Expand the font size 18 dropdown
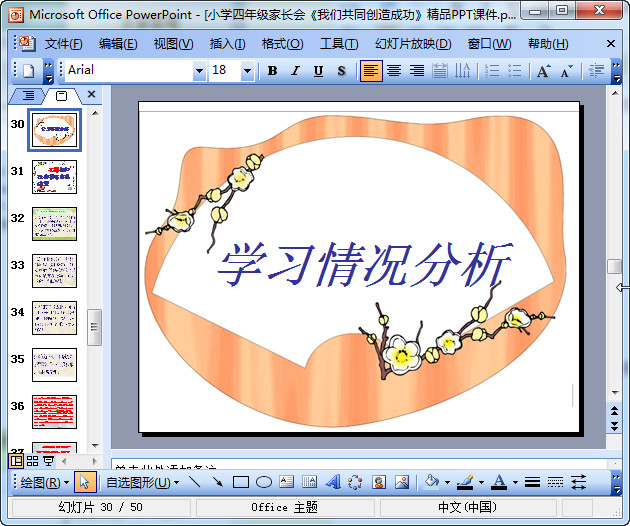630x526 pixels. pos(248,71)
